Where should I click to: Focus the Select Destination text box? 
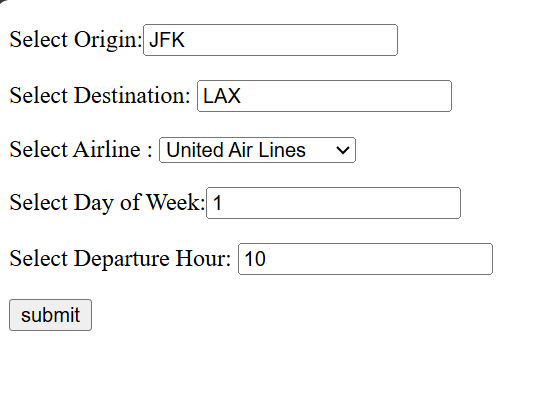324,96
